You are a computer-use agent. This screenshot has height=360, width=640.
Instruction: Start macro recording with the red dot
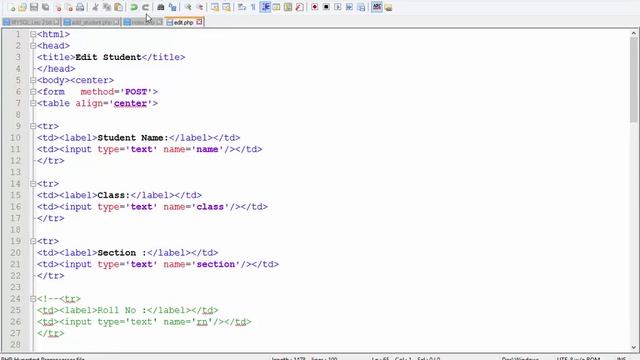pyautogui.click(x=315, y=7)
